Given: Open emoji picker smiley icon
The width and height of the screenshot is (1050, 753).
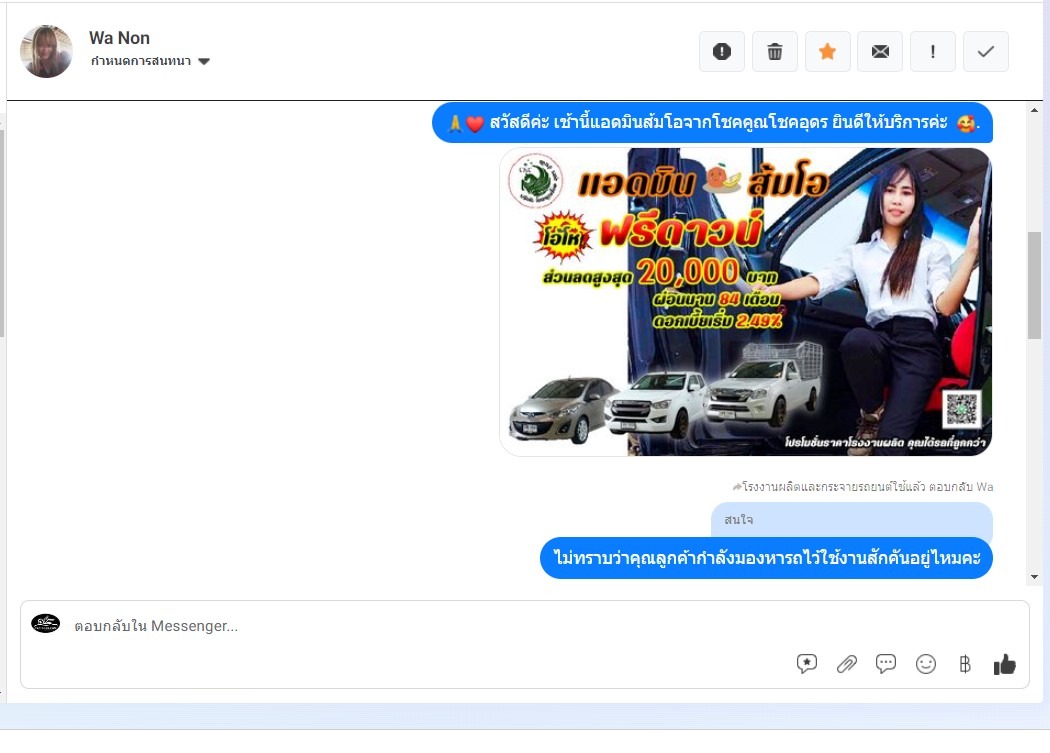Looking at the screenshot, I should pos(925,664).
